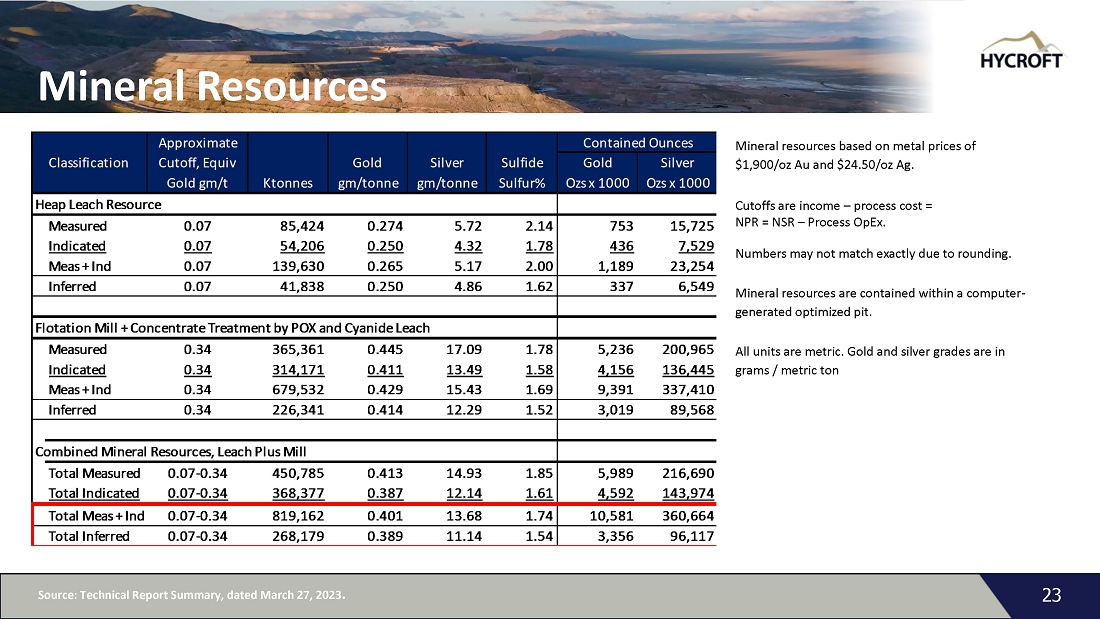
Task: Click slide page number 23
Action: [x=1051, y=596]
